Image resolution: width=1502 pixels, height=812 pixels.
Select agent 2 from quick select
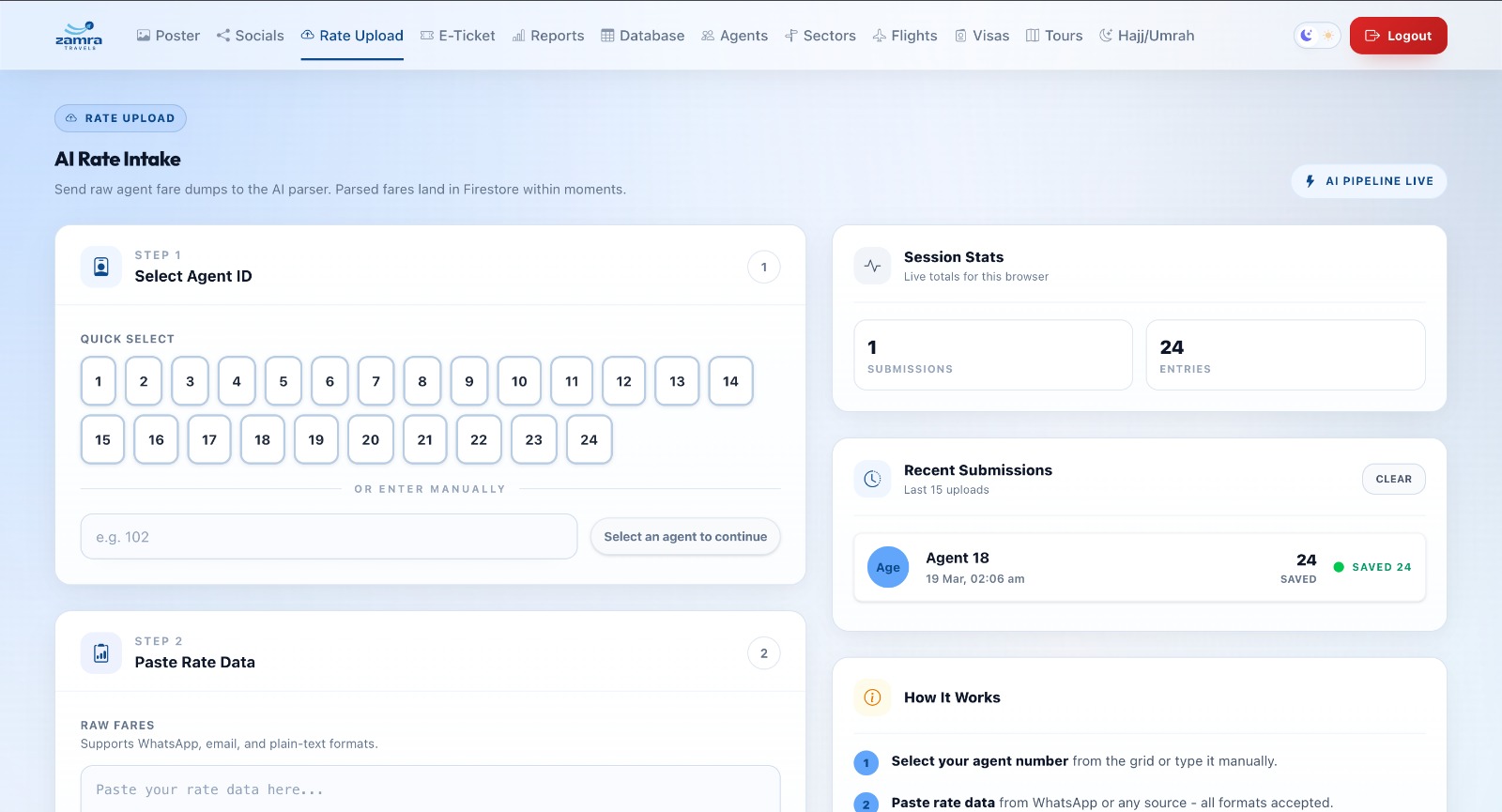click(144, 381)
